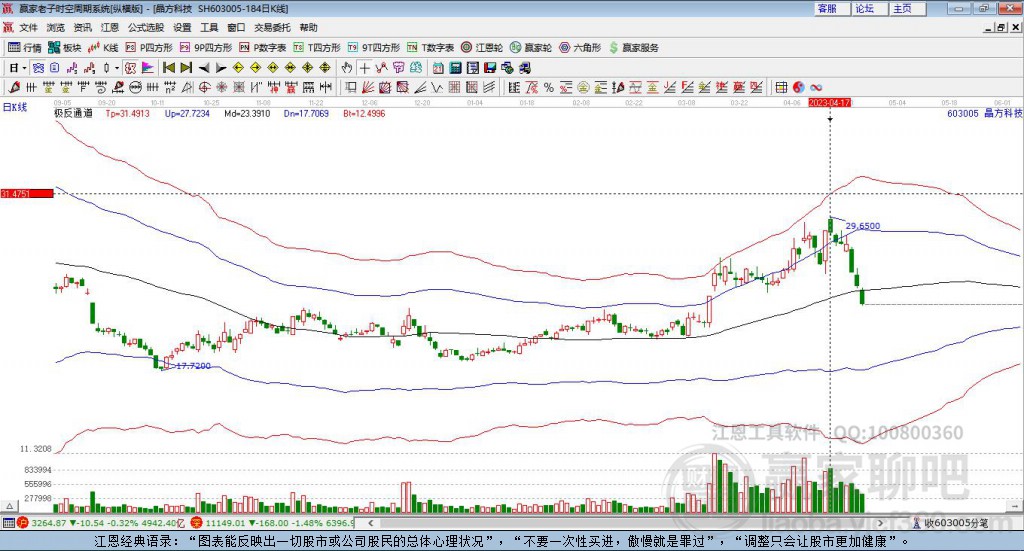
Task: Click the 2023-04-17 date marker
Action: click(x=829, y=103)
